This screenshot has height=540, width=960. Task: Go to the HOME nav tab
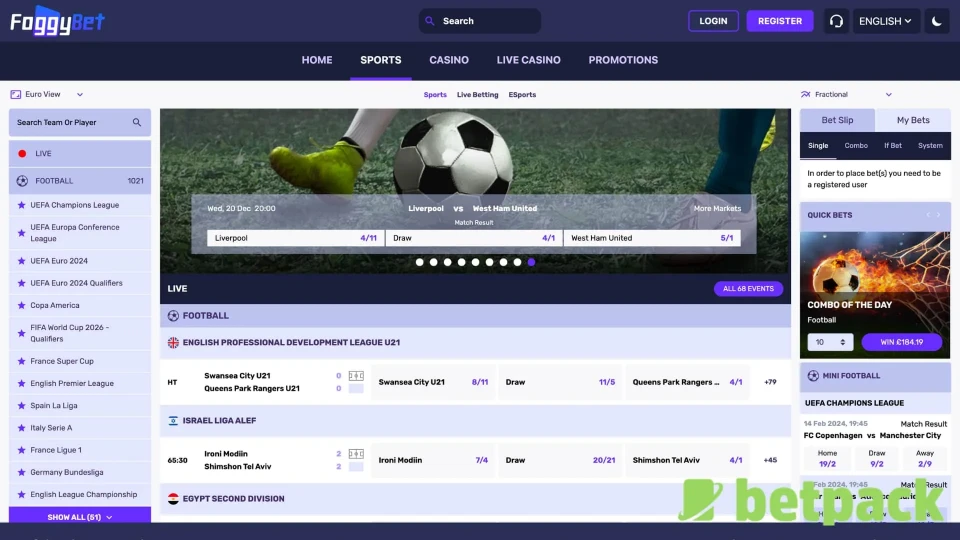tap(317, 60)
